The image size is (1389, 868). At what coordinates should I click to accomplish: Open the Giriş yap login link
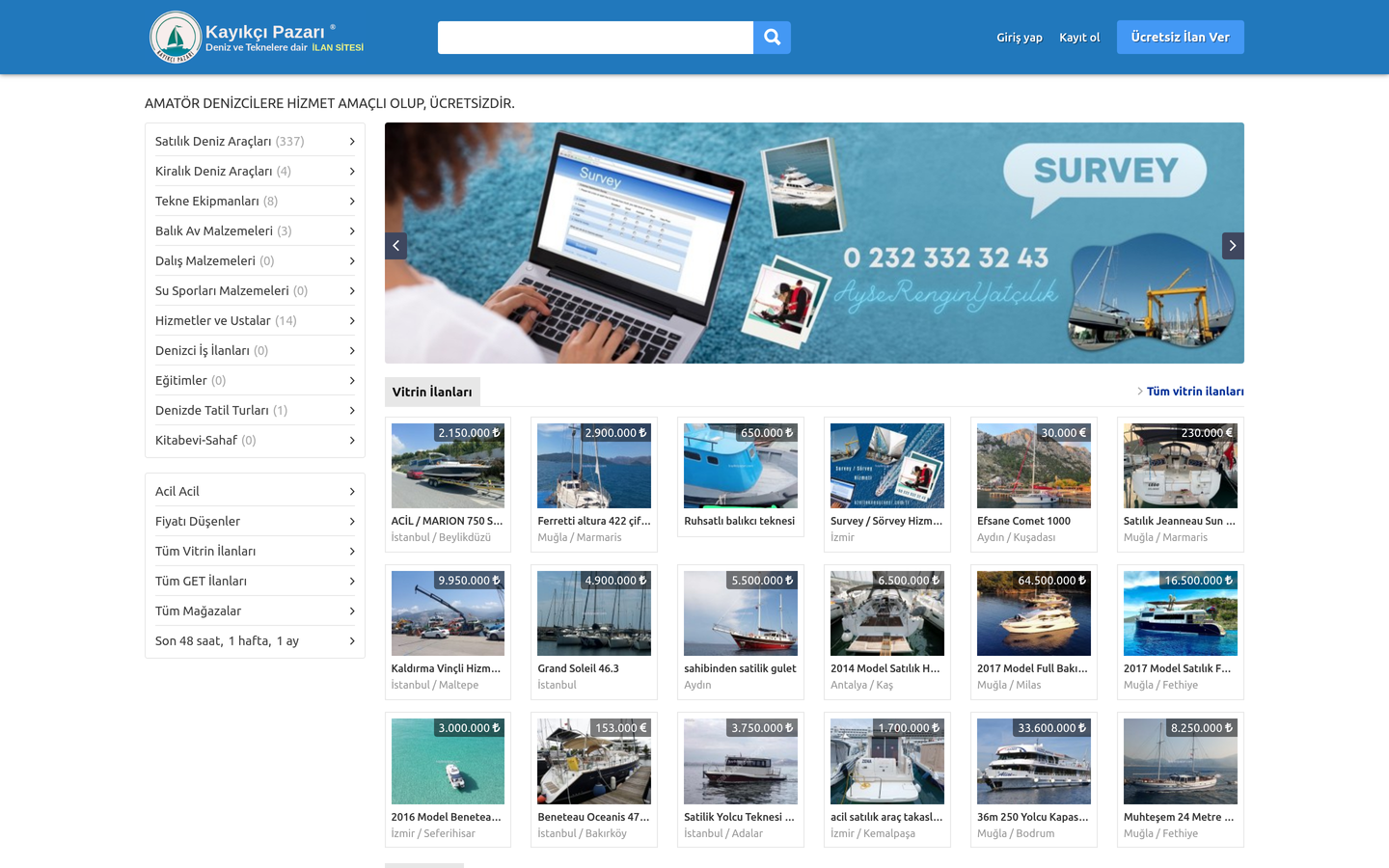tap(1020, 38)
